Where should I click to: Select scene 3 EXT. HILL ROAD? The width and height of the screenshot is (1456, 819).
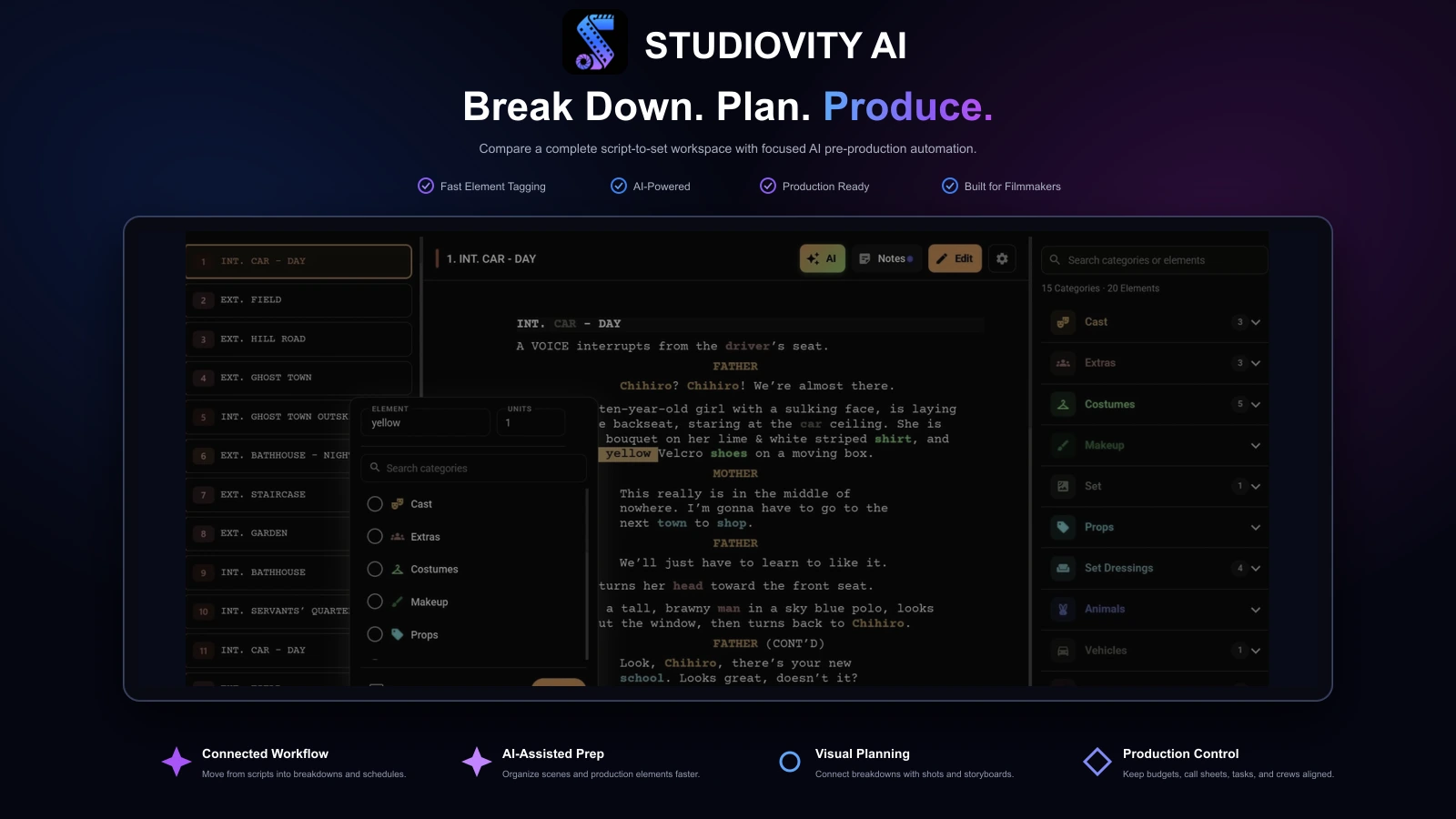pyautogui.click(x=298, y=339)
